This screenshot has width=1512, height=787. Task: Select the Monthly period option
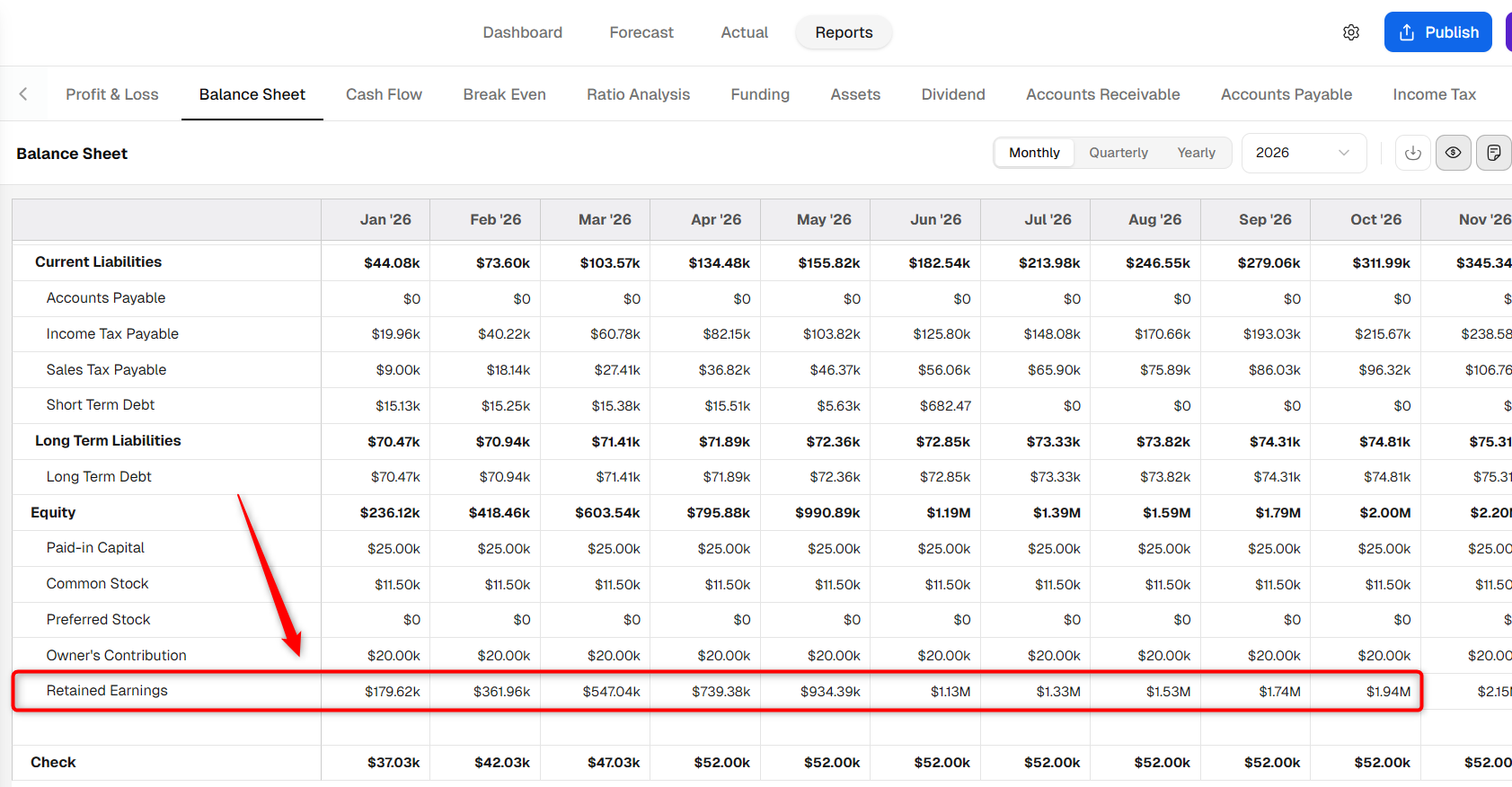point(1034,153)
